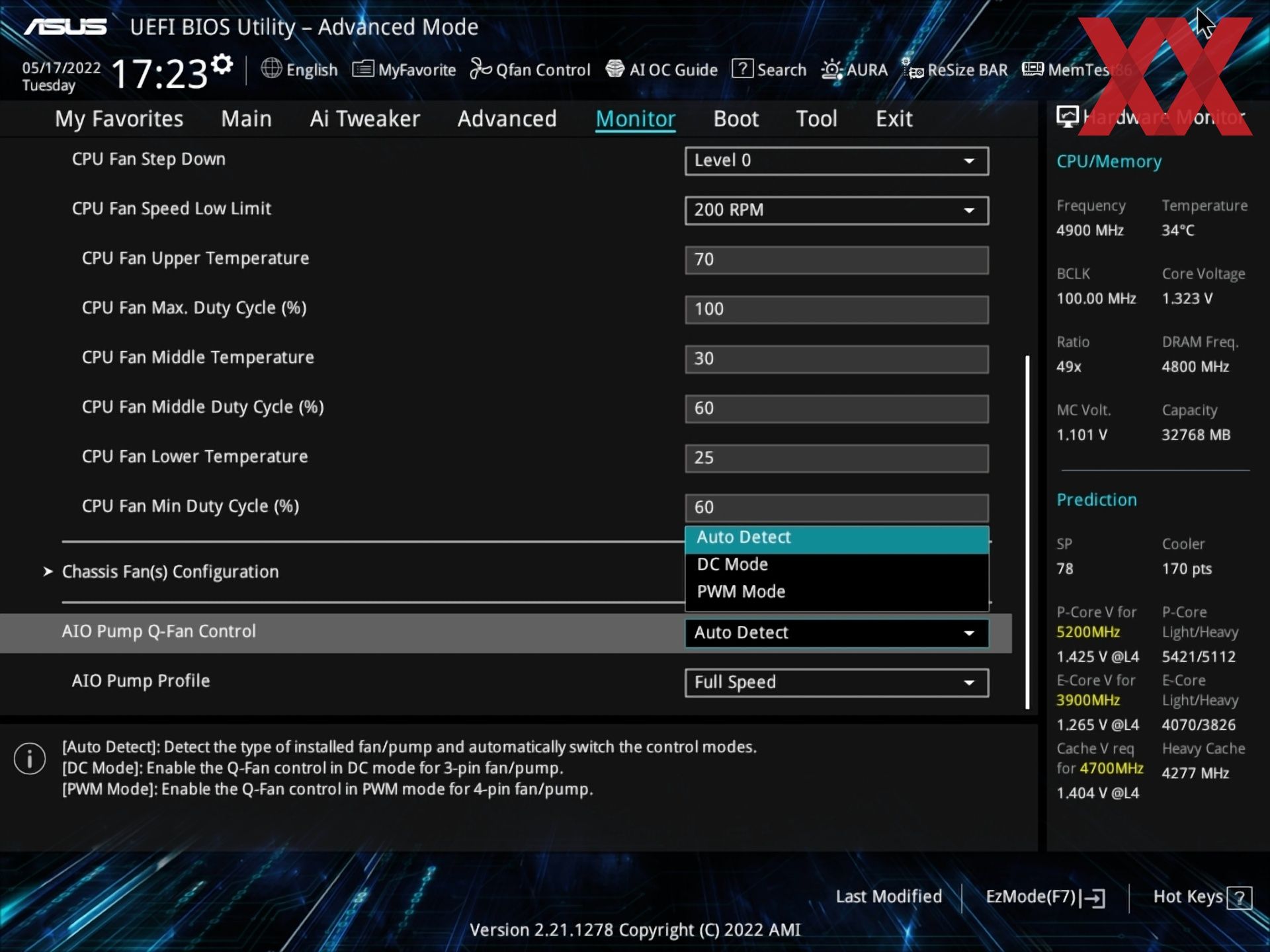
Task: Click the Search question-mark icon
Action: 742,68
